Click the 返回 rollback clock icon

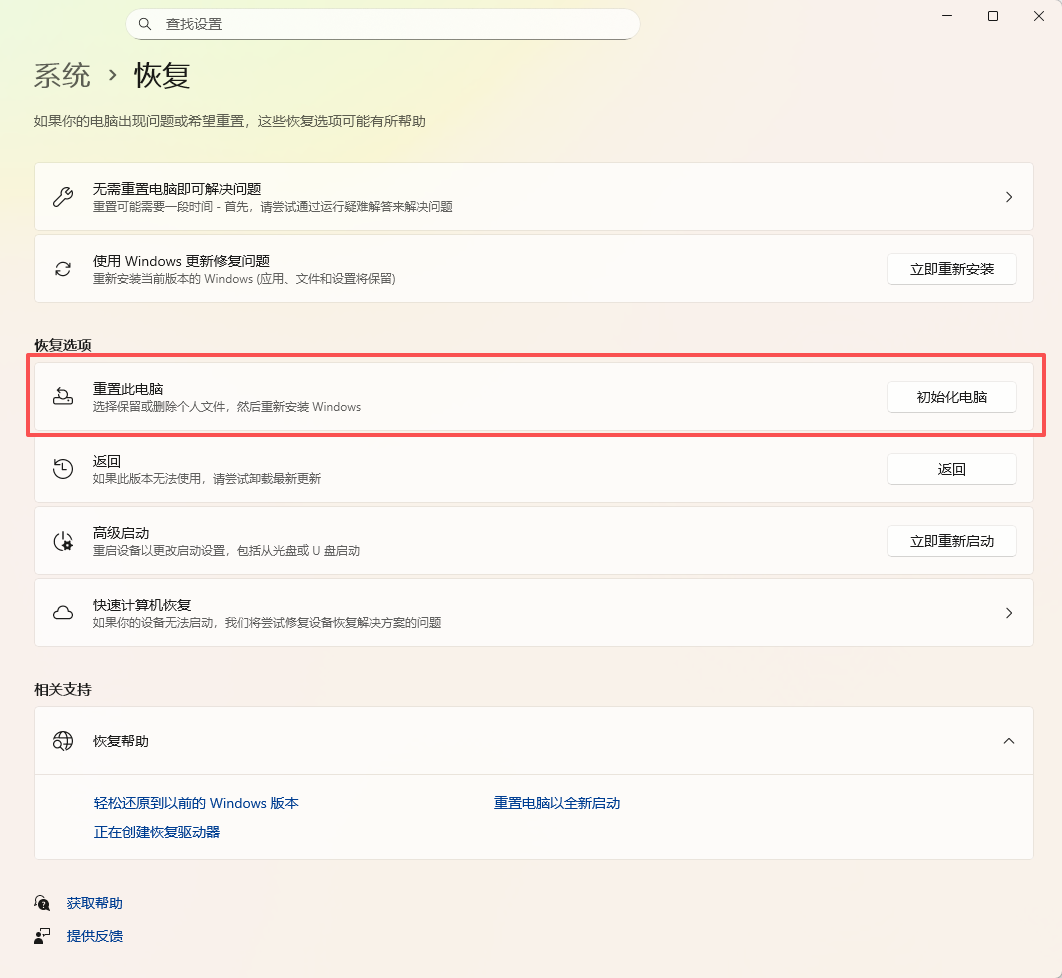click(62, 468)
